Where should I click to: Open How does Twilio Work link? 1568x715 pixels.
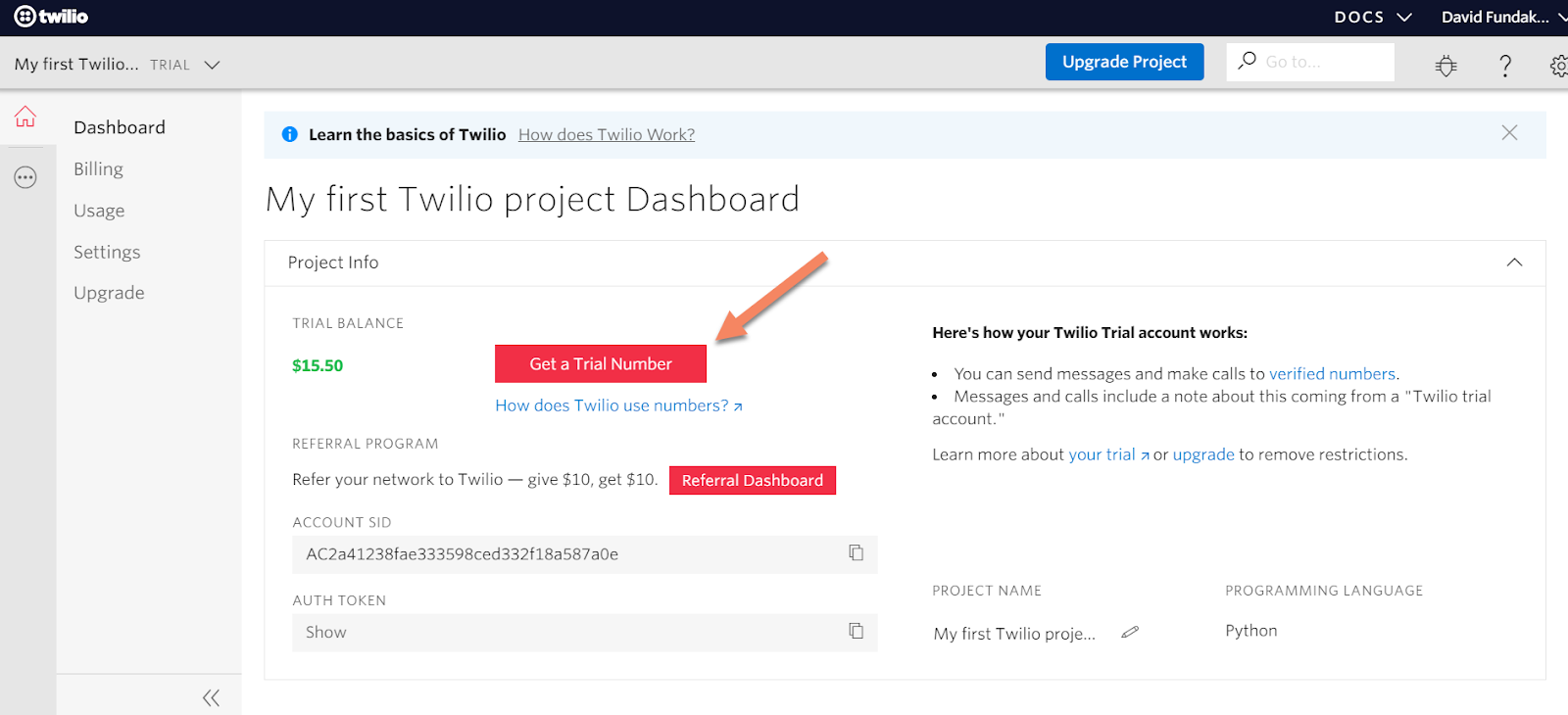click(607, 134)
